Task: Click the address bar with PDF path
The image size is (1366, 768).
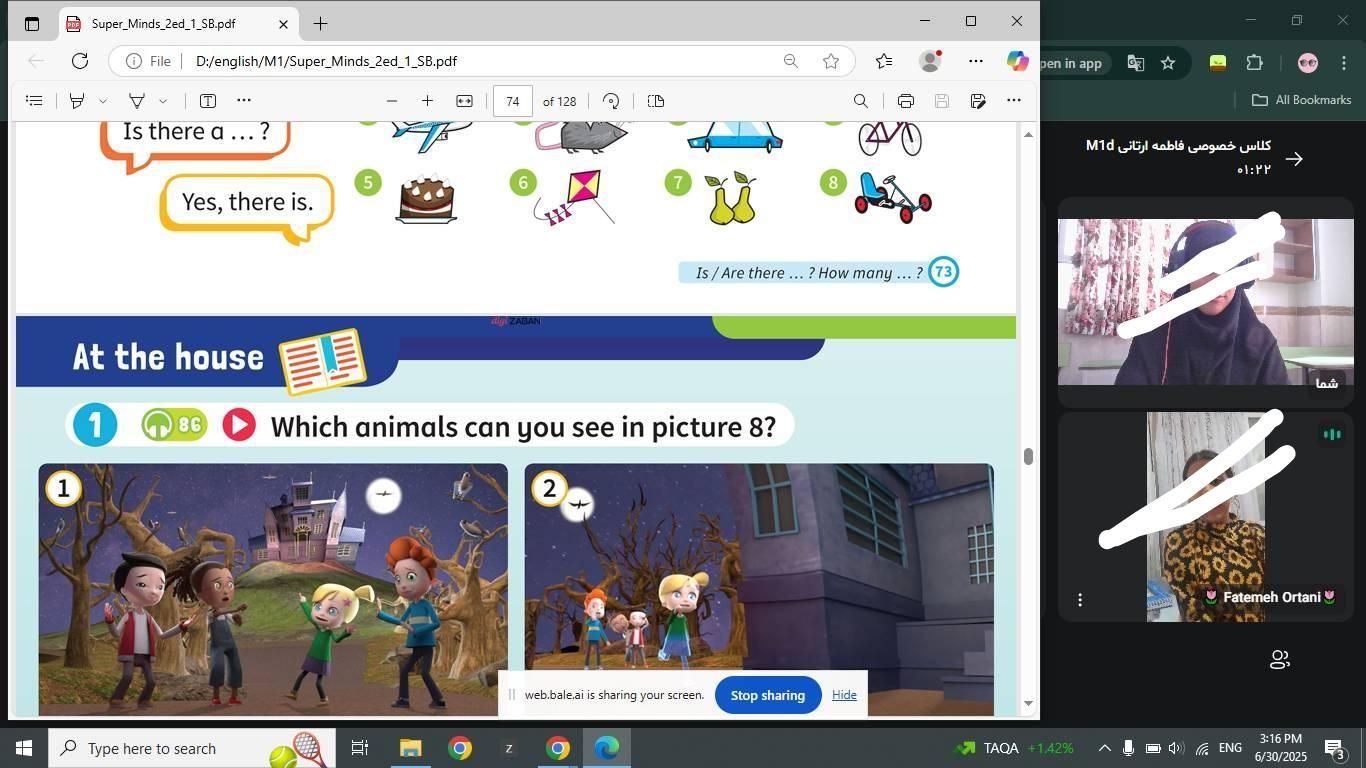Action: coord(480,61)
